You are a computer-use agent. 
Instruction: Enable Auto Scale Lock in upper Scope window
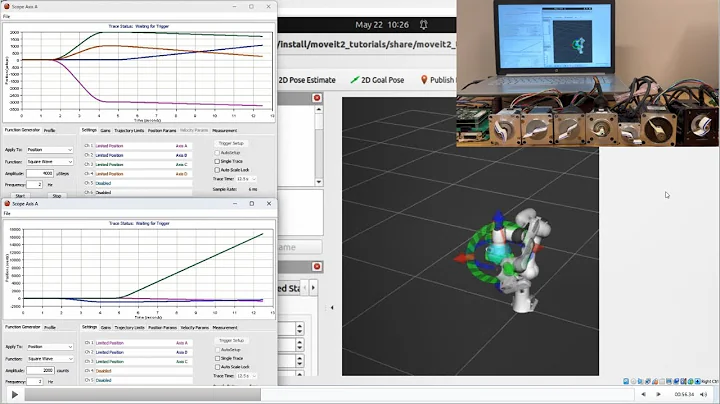coord(217,170)
